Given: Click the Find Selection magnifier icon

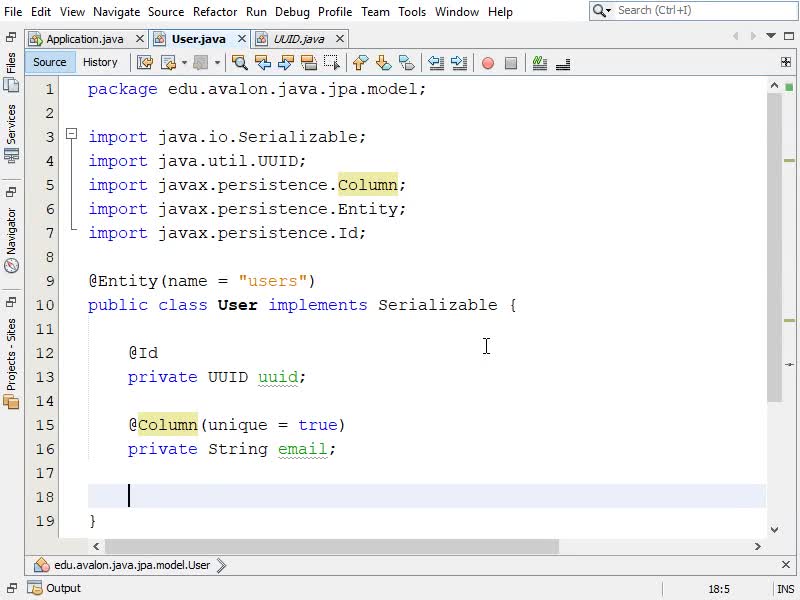Looking at the screenshot, I should (x=239, y=63).
